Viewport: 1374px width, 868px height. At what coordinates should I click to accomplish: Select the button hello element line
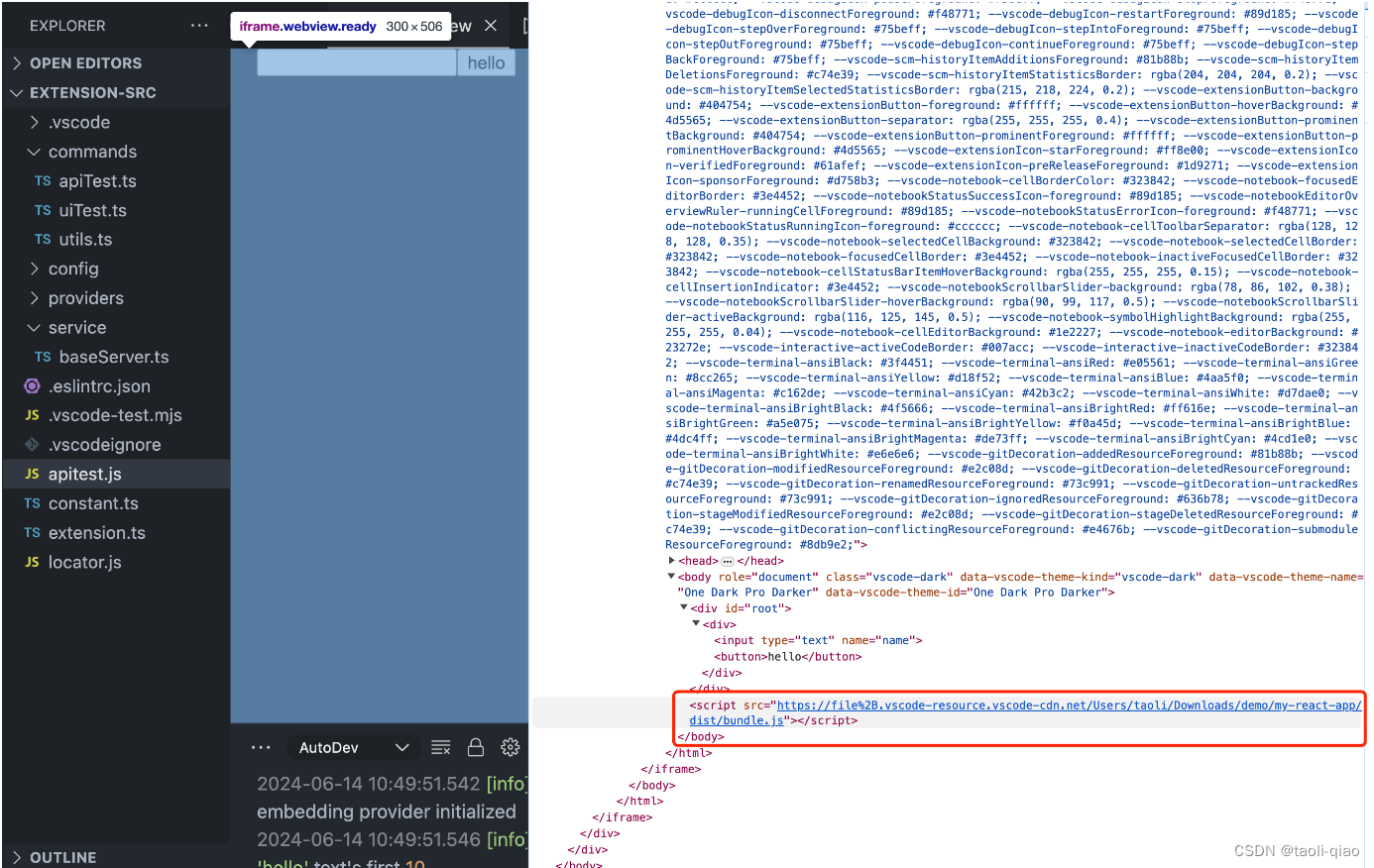coord(788,657)
